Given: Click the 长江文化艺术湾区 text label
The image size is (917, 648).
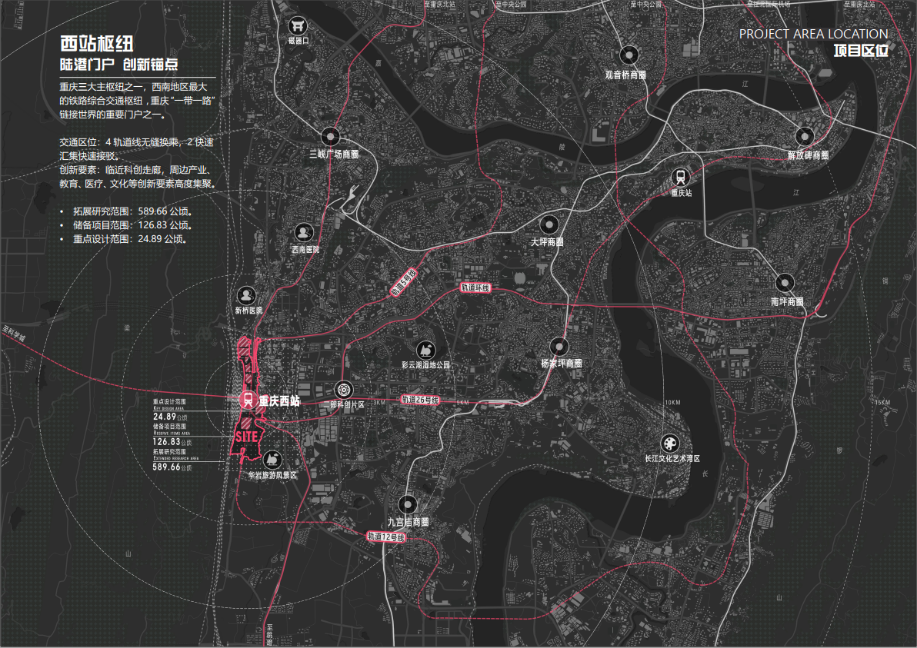Looking at the screenshot, I should point(673,459).
